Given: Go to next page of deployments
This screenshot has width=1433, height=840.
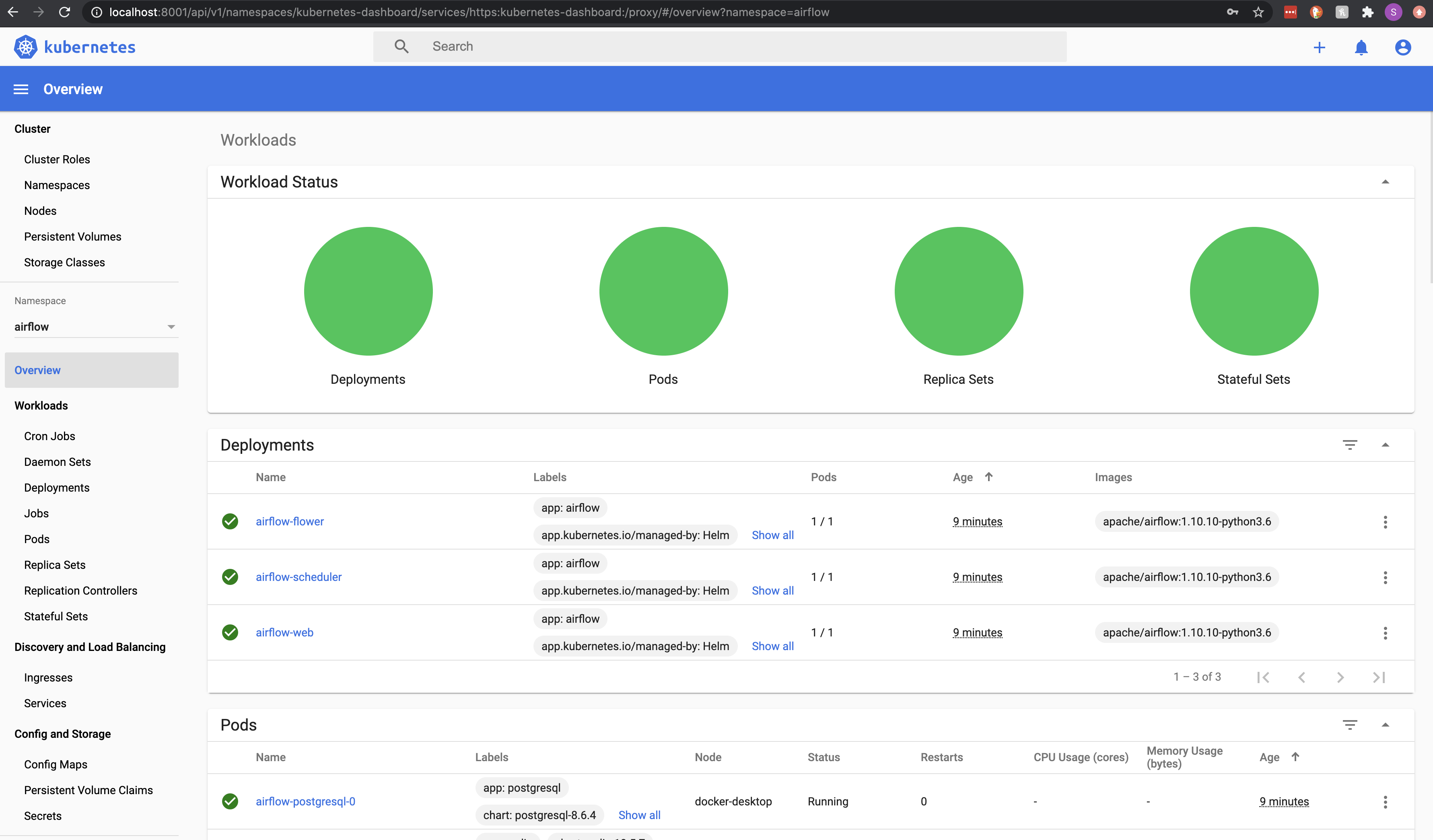Looking at the screenshot, I should (x=1340, y=677).
